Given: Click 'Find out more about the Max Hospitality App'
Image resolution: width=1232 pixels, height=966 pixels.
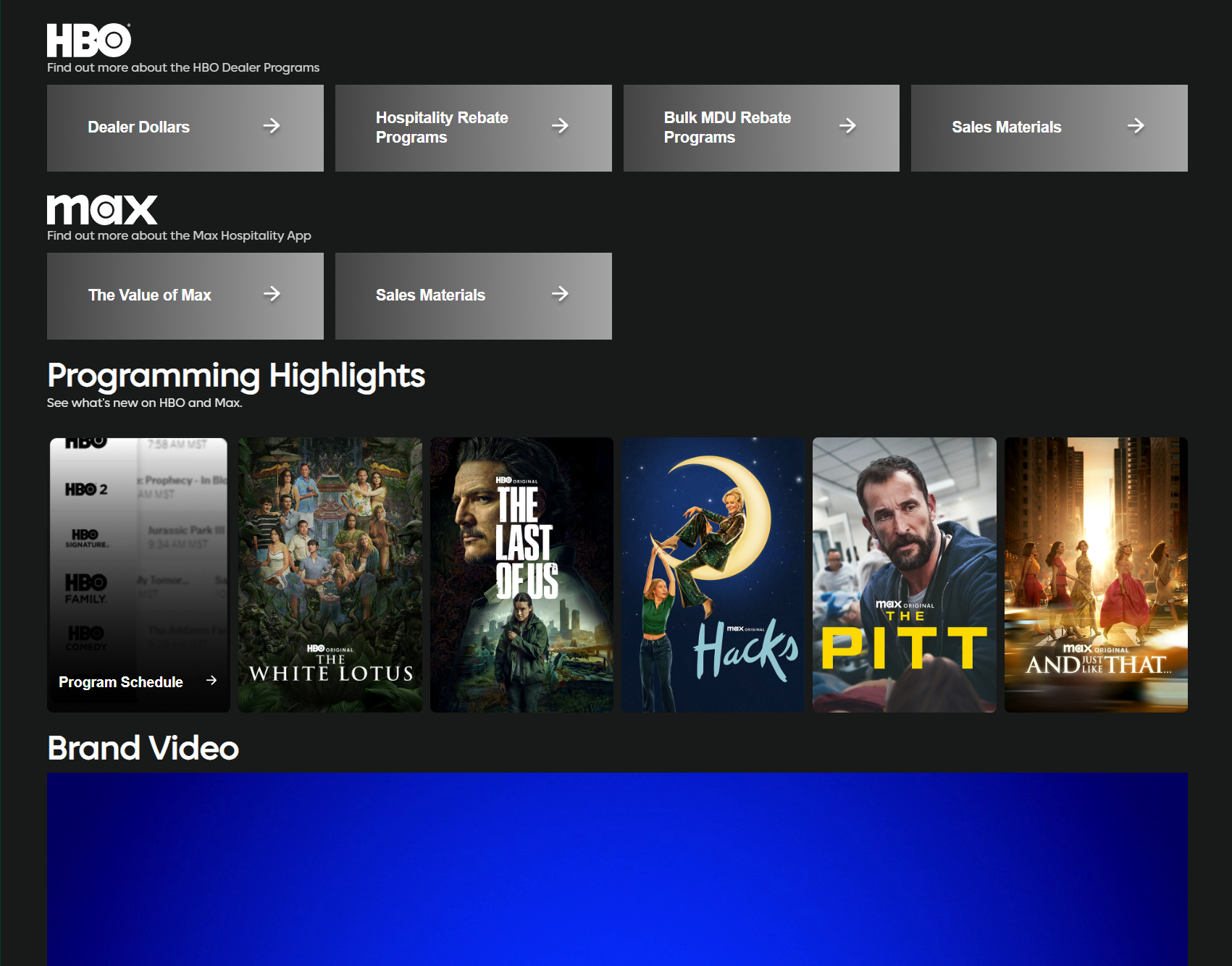Looking at the screenshot, I should (x=179, y=235).
